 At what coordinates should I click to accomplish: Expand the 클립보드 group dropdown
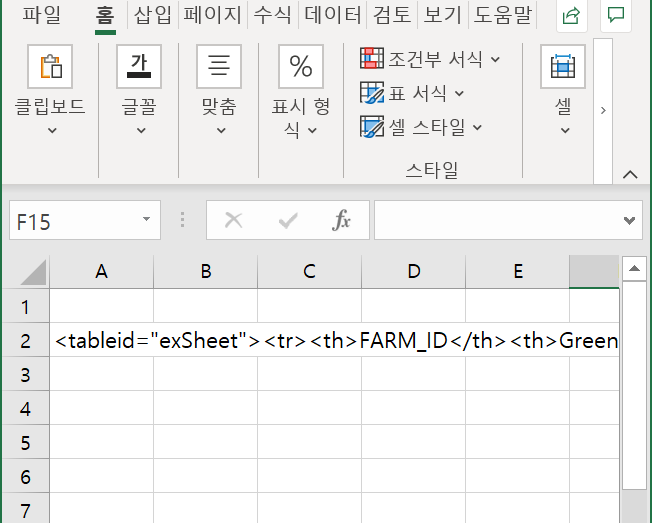[x=52, y=131]
